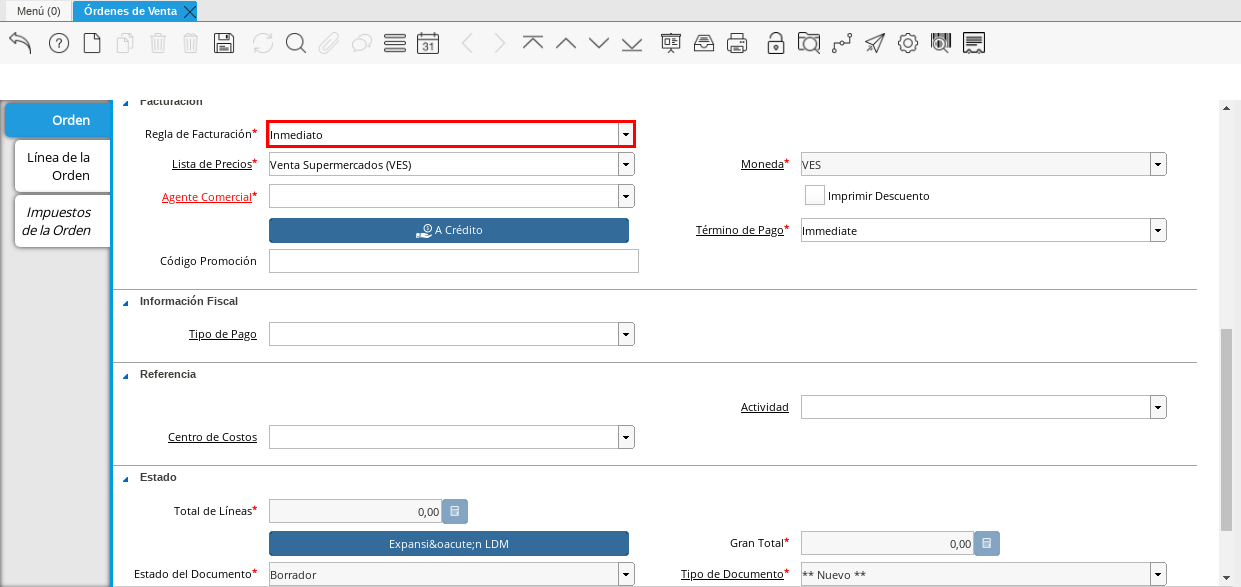
Task: Click the vertical scrollbar thumb
Action: [1227, 430]
